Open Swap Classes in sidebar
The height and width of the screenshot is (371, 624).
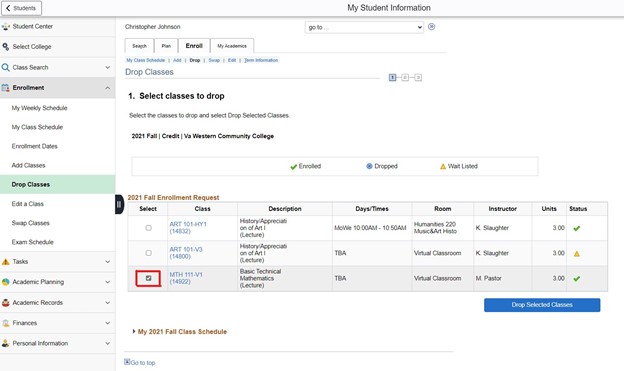pyautogui.click(x=31, y=223)
